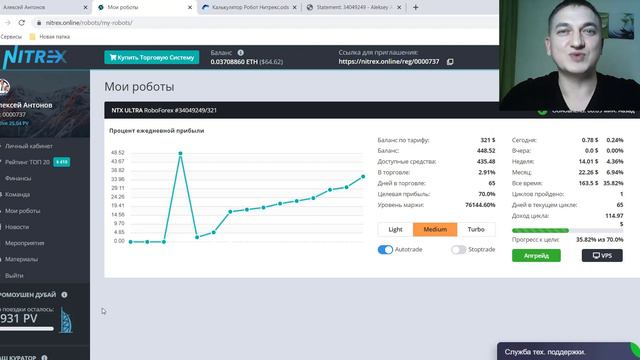The image size is (640, 360).
Task: Open a new browser tab
Action: 416,7
